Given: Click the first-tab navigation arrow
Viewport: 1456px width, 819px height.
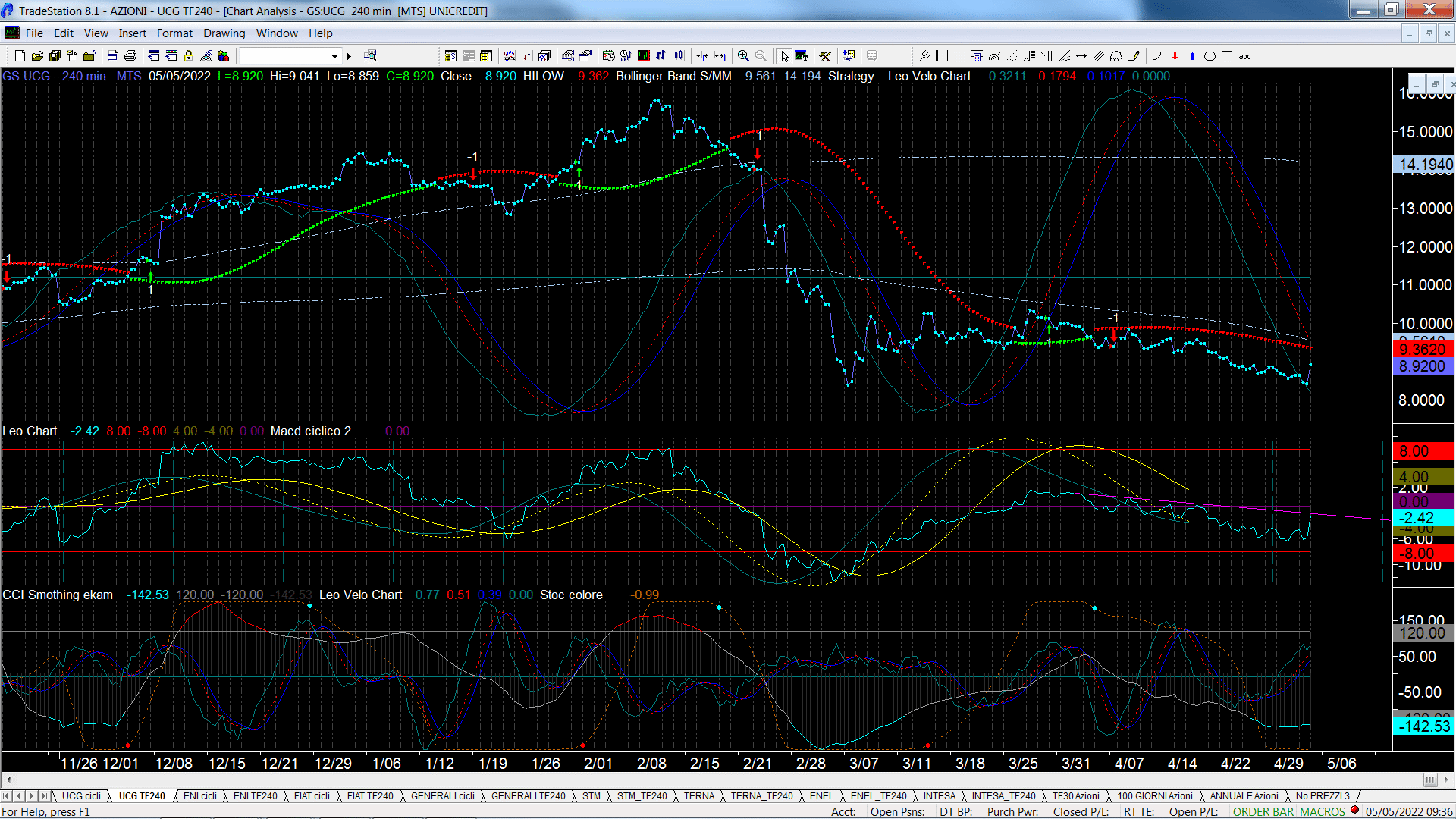Looking at the screenshot, I should click(x=6, y=796).
